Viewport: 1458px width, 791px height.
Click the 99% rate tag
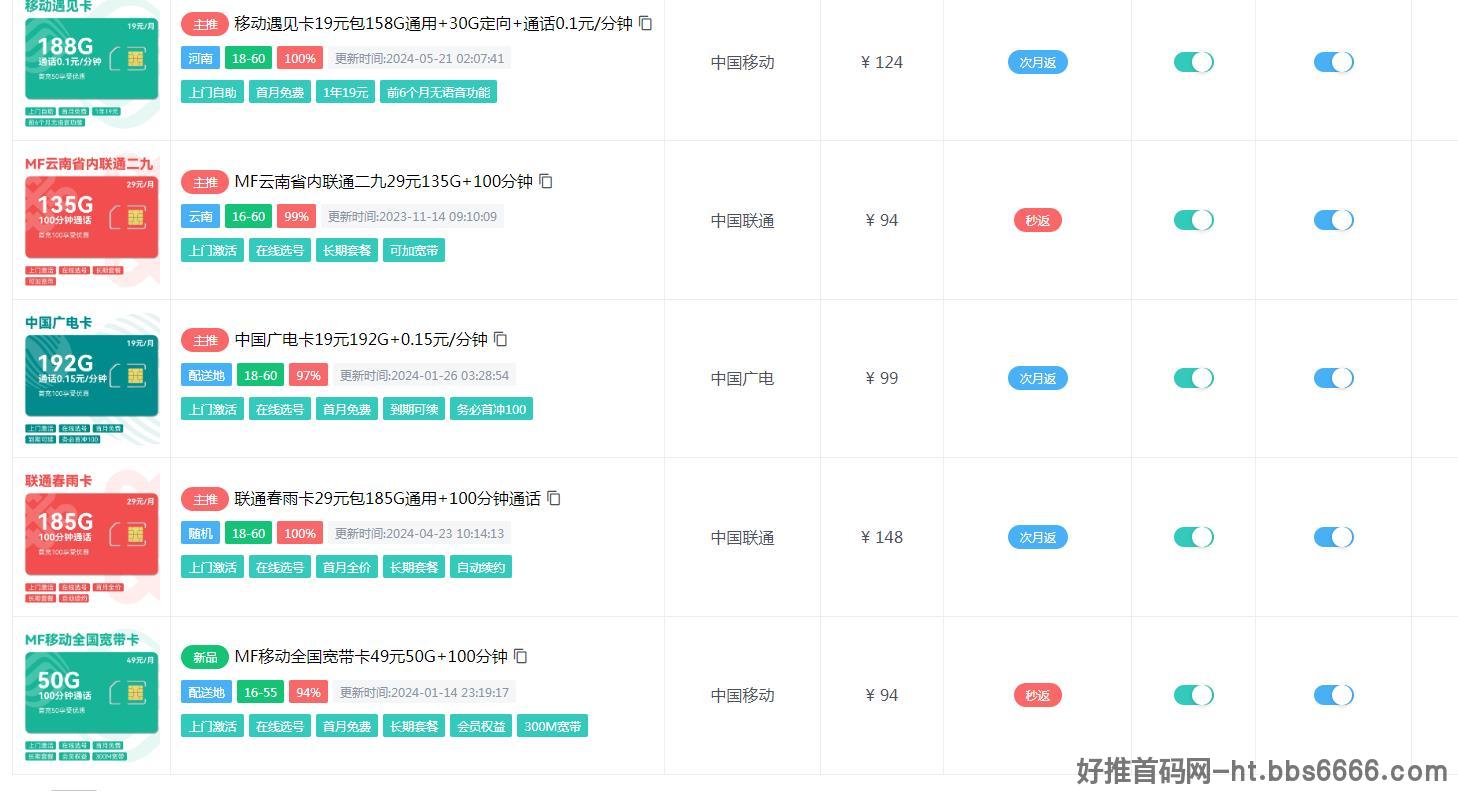click(296, 216)
